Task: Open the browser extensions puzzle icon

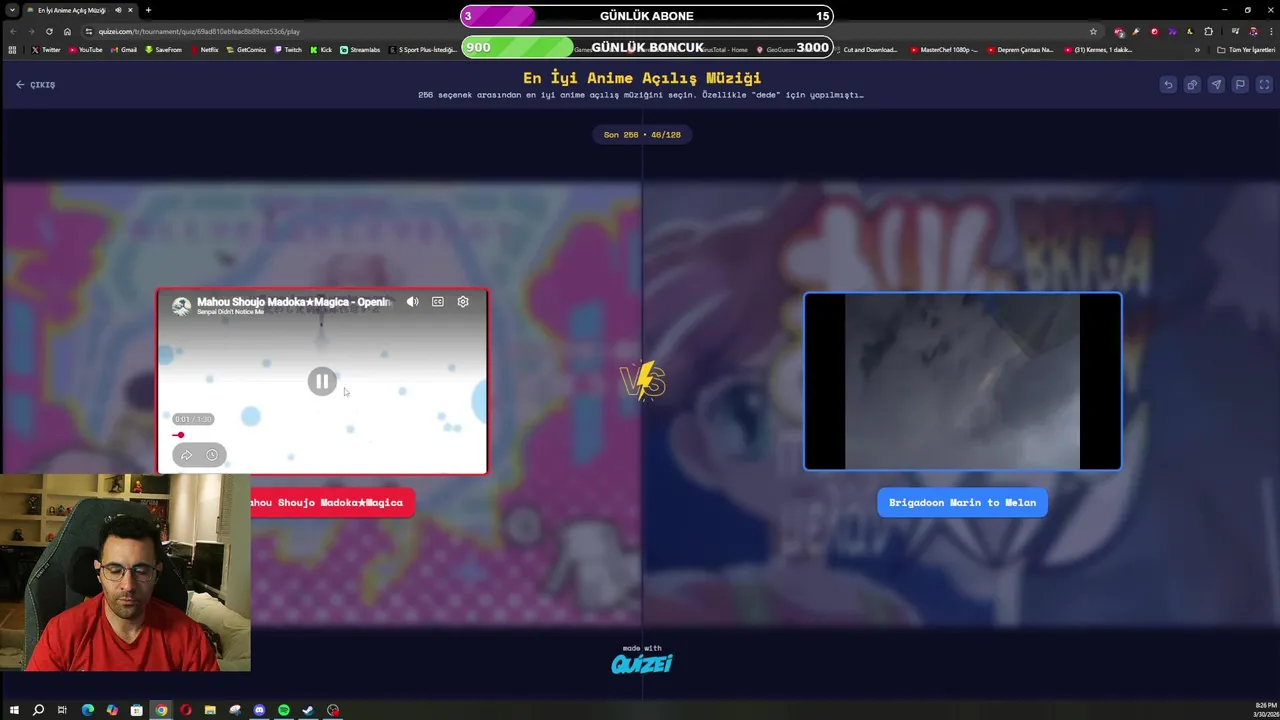Action: tap(1208, 31)
